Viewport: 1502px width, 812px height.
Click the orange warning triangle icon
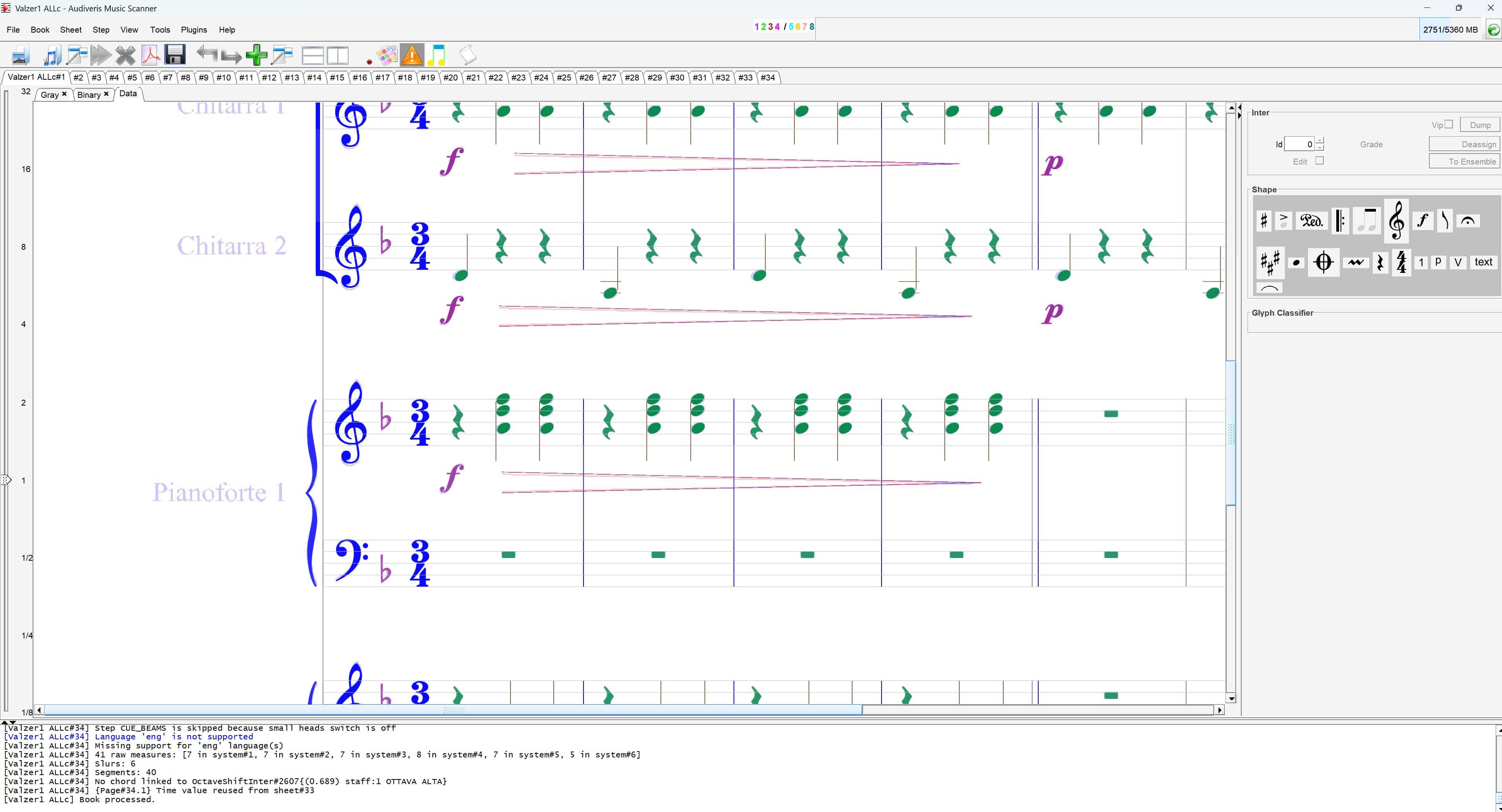[412, 55]
